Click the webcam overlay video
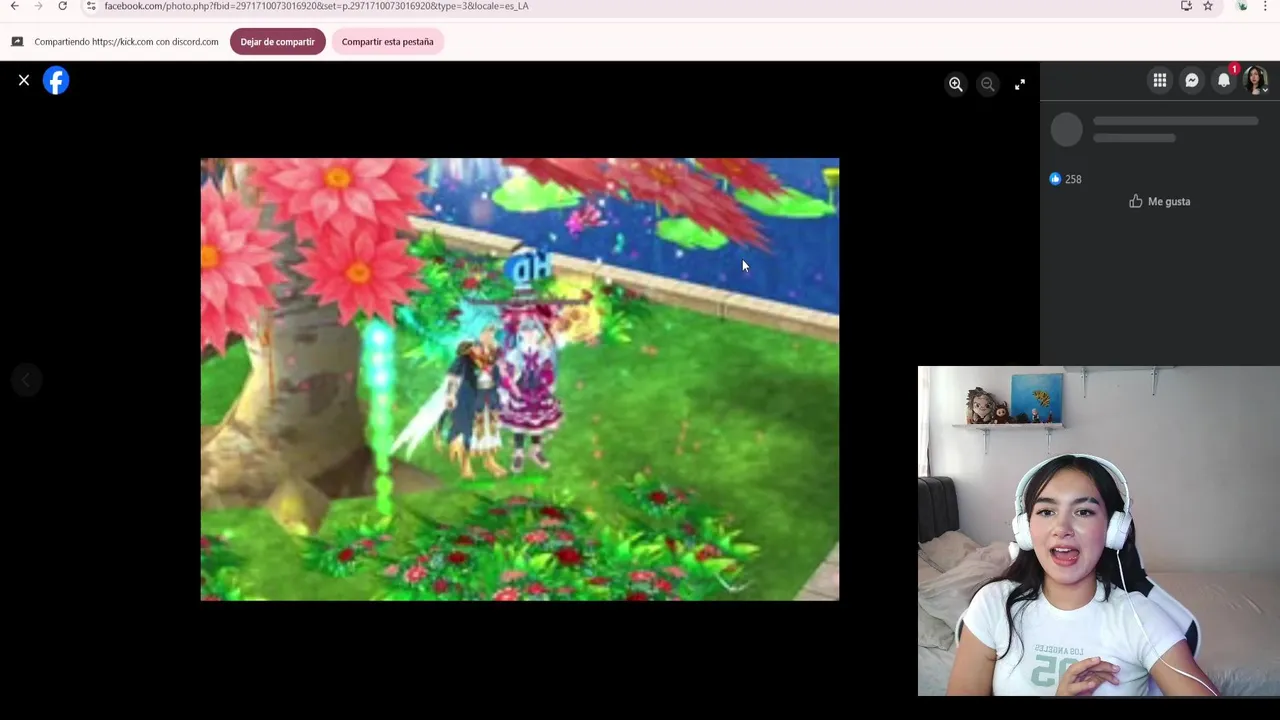 coord(1099,531)
